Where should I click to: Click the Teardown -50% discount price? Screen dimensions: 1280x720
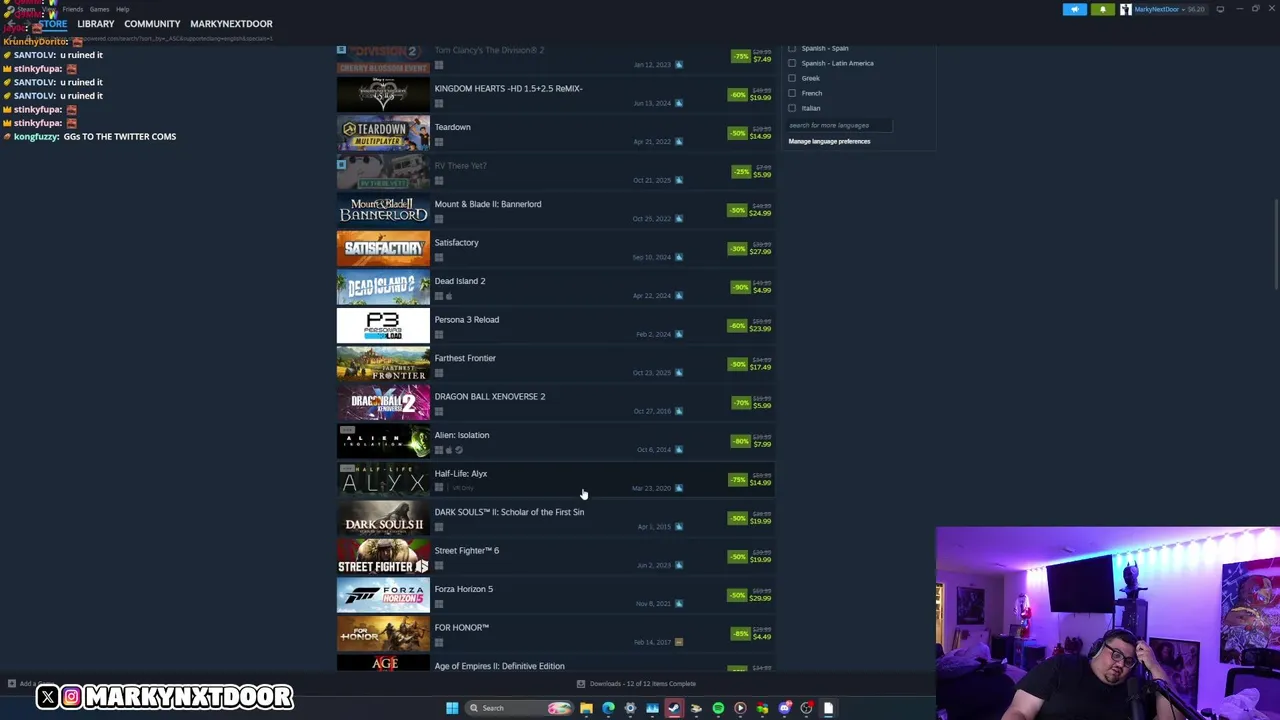[750, 133]
